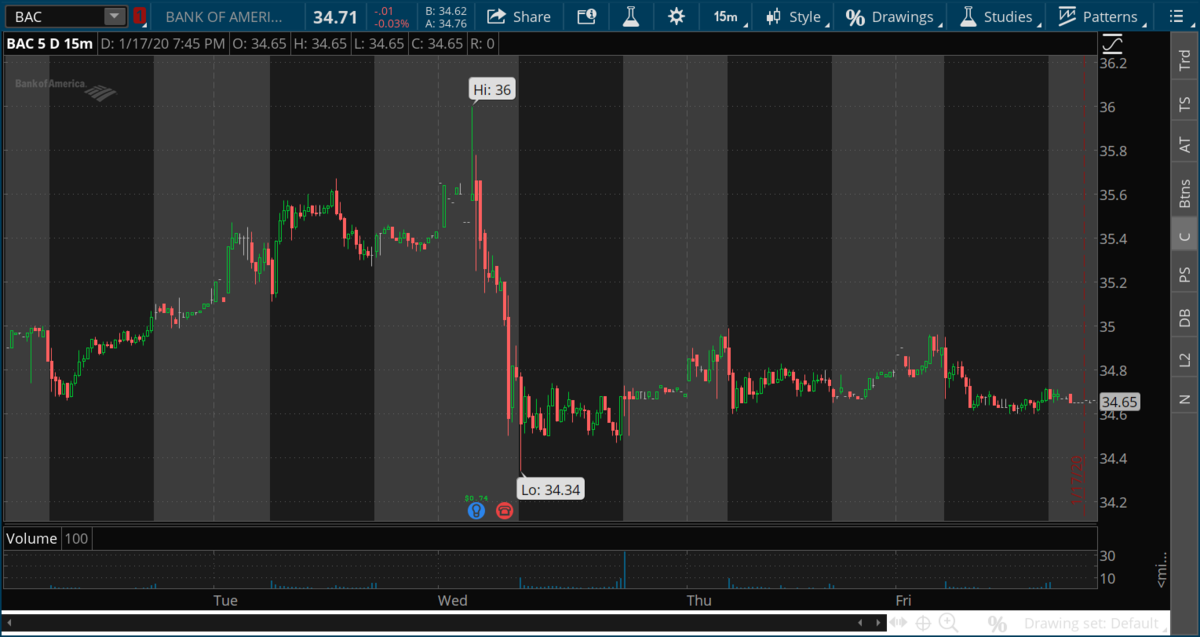Image resolution: width=1200 pixels, height=637 pixels.
Task: Click the C: 34.65 close value
Action: [436, 44]
